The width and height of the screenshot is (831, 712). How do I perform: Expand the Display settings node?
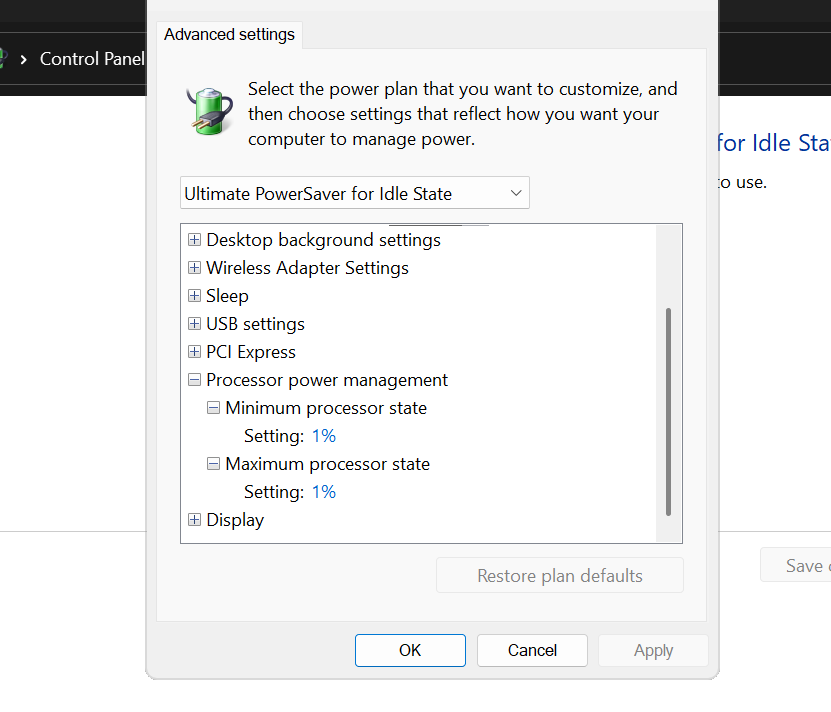tap(194, 520)
